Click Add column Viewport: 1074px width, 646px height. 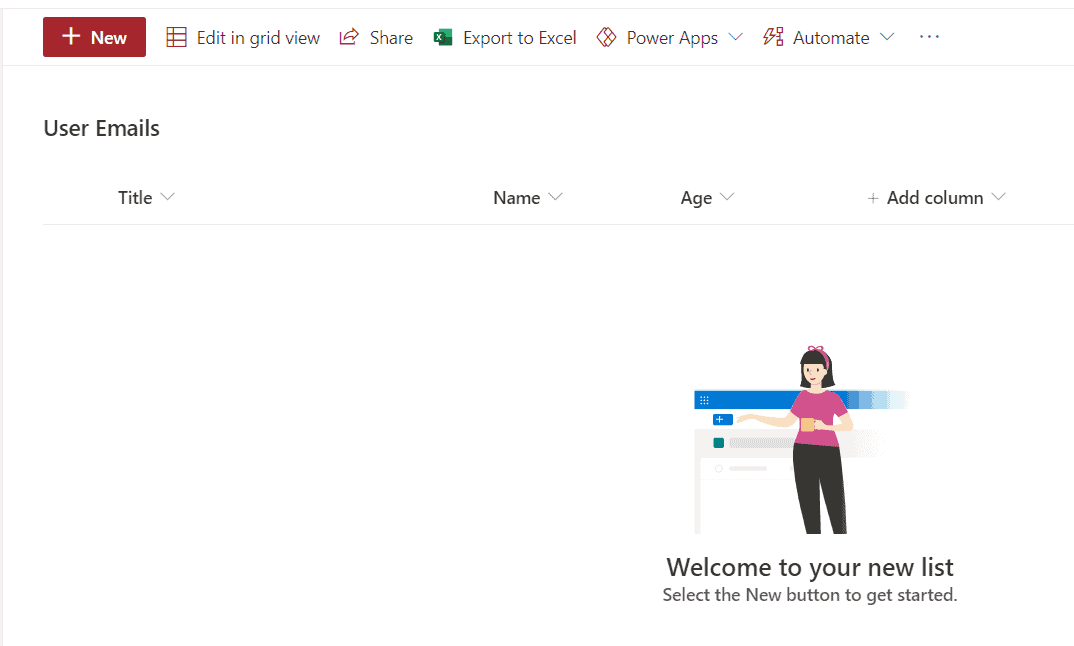(x=935, y=197)
